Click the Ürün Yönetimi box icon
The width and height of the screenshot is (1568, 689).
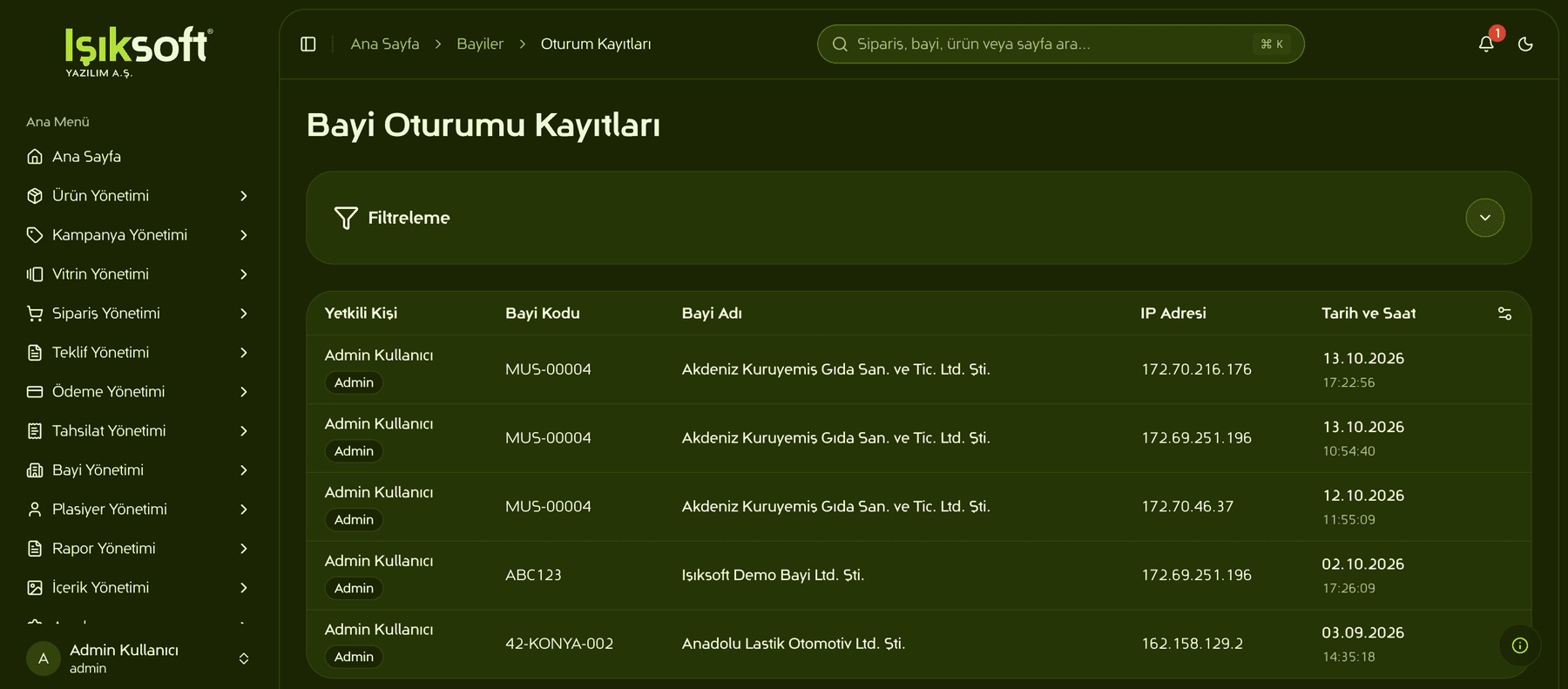pyautogui.click(x=35, y=196)
